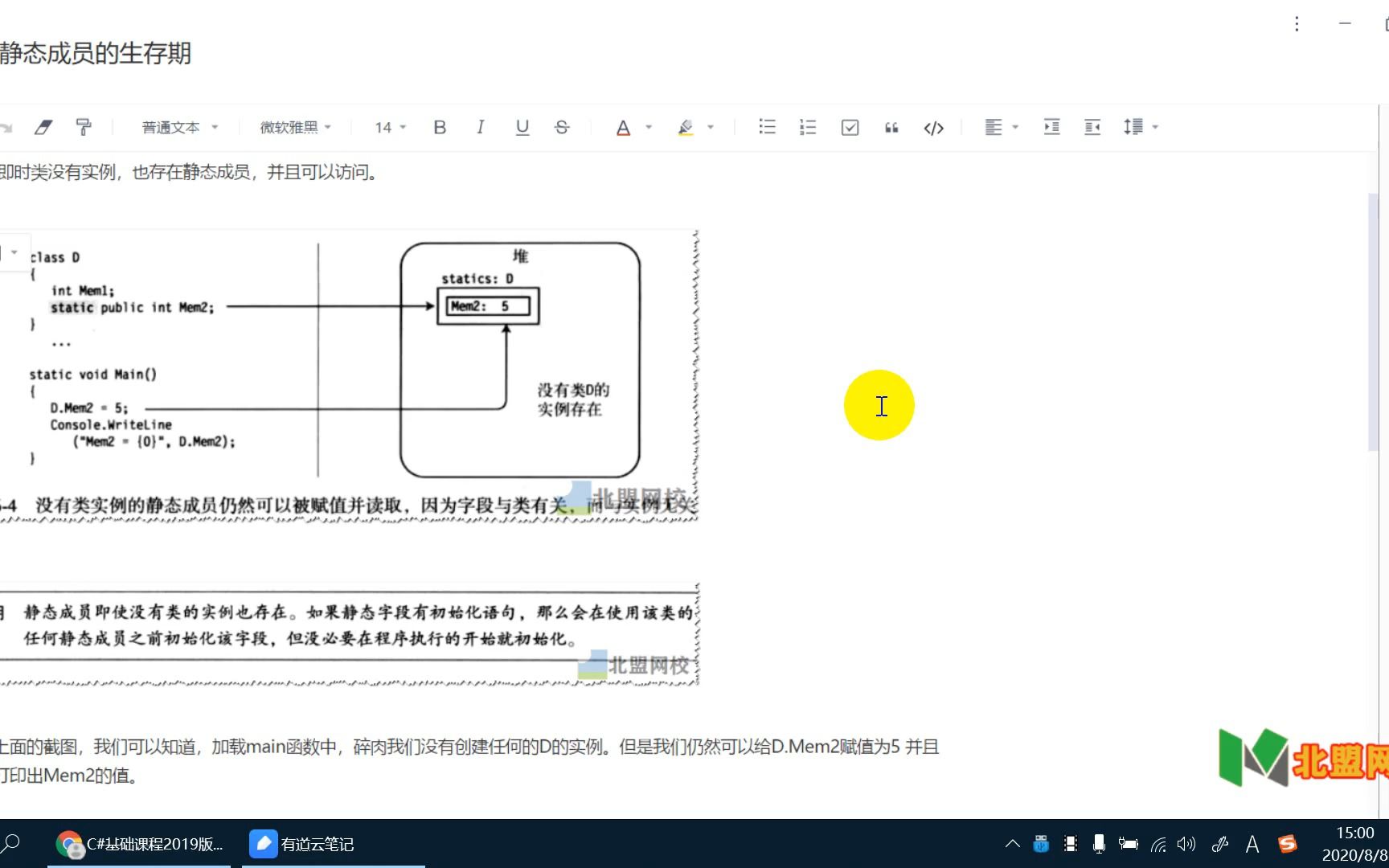This screenshot has width=1389, height=868.
Task: Toggle italic formatting
Action: click(480, 127)
